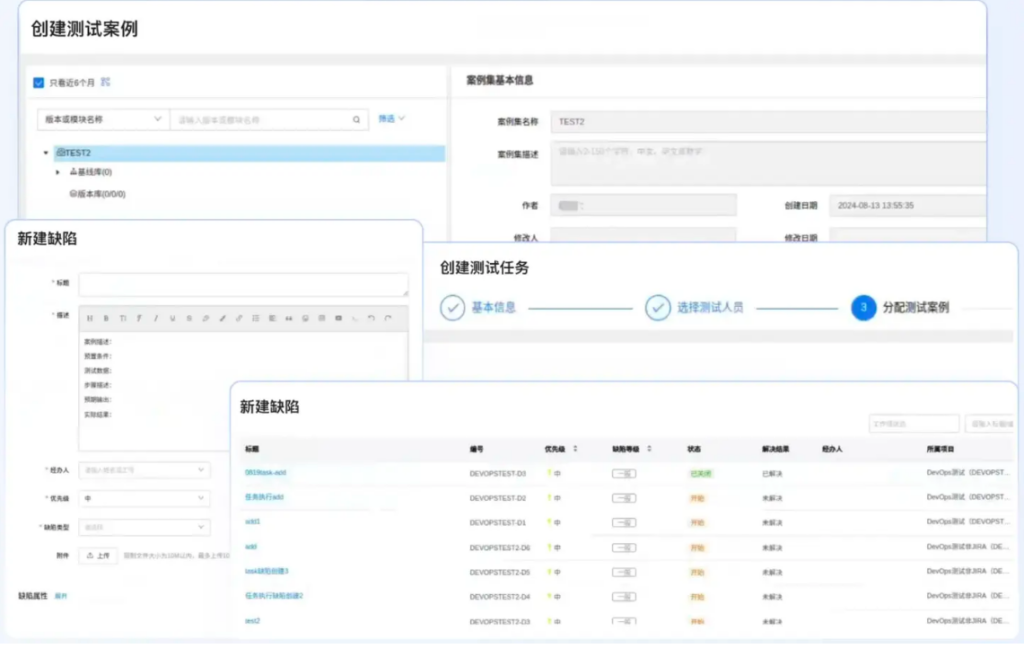The height and width of the screenshot is (648, 1024).
Task: Uncheck the 只看近6个月 checkbox
Action: click(39, 83)
